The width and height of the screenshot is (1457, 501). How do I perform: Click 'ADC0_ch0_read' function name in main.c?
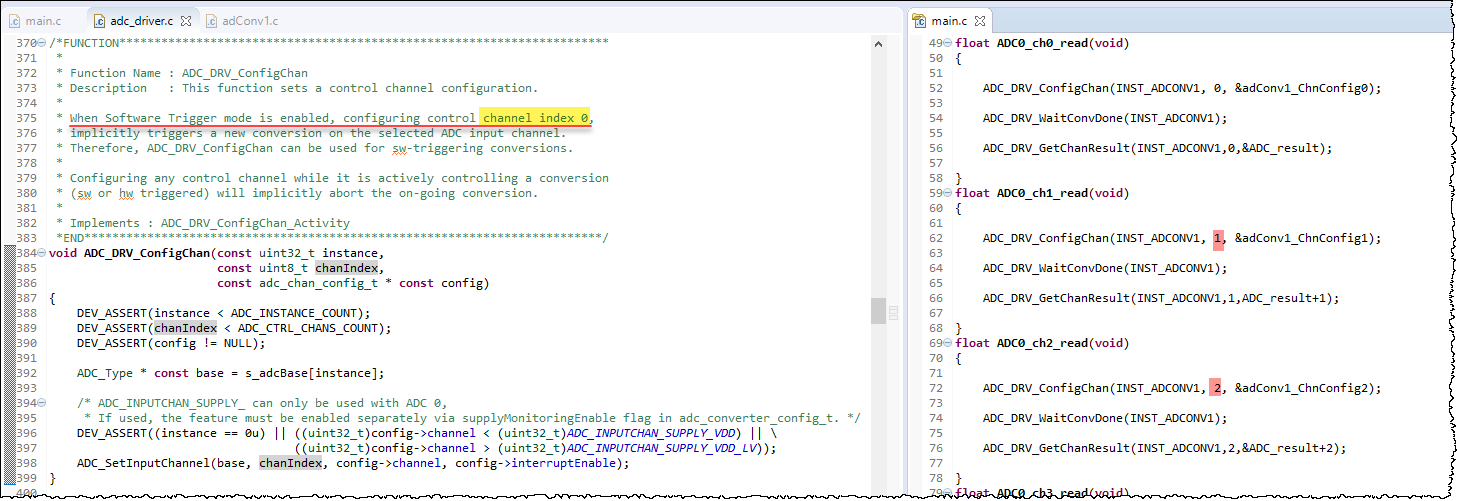(x=1042, y=43)
